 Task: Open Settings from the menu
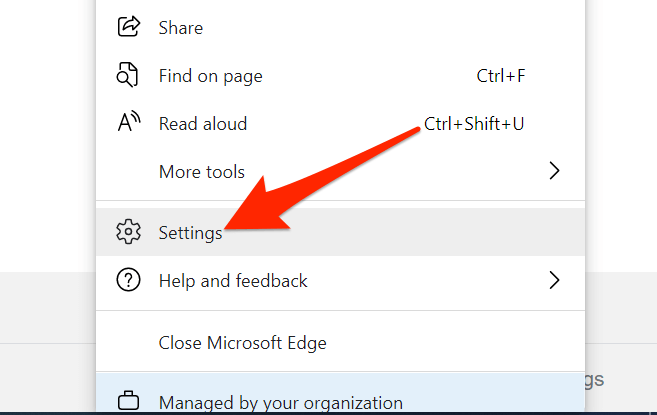click(x=190, y=232)
